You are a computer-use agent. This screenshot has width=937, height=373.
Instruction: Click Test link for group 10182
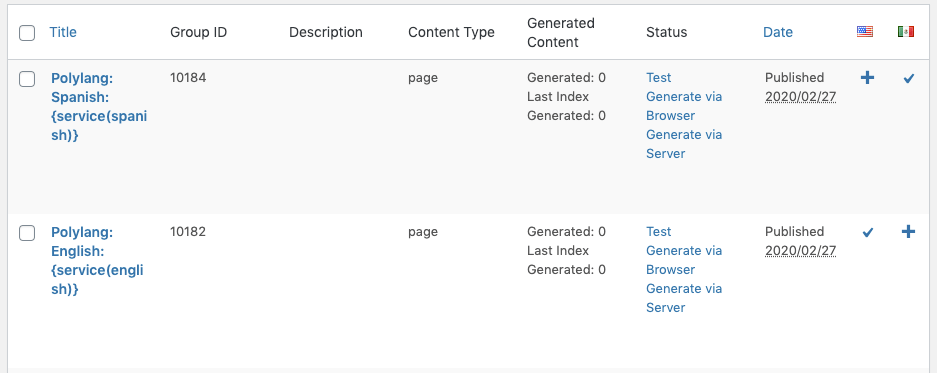[x=659, y=231]
